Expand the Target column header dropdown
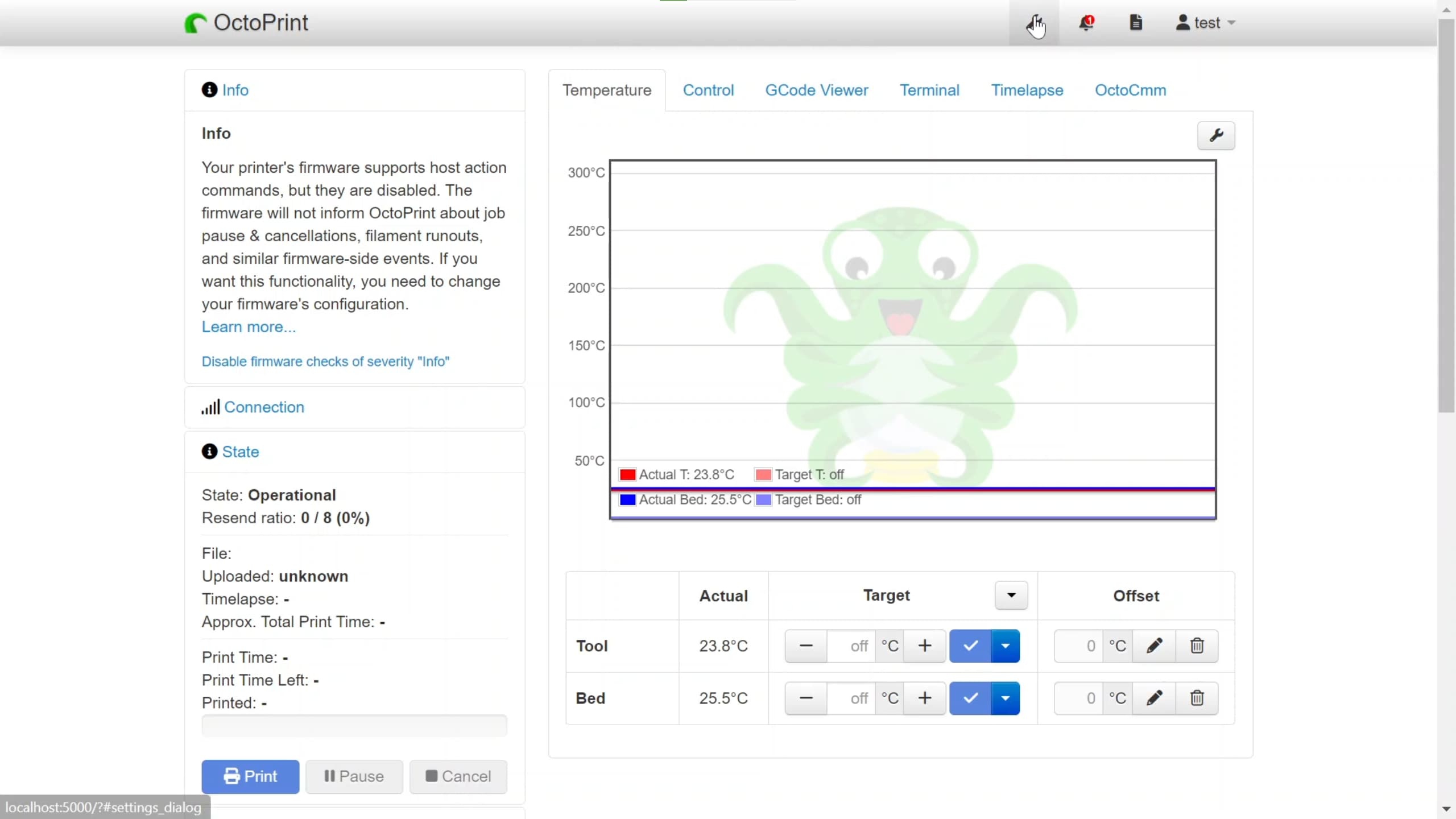 coord(1011,595)
